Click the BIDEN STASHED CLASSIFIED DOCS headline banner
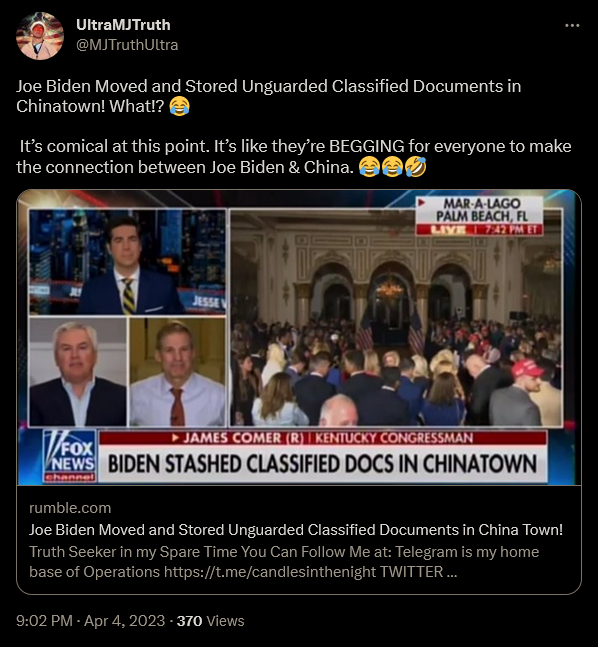This screenshot has width=598, height=647. tap(323, 464)
